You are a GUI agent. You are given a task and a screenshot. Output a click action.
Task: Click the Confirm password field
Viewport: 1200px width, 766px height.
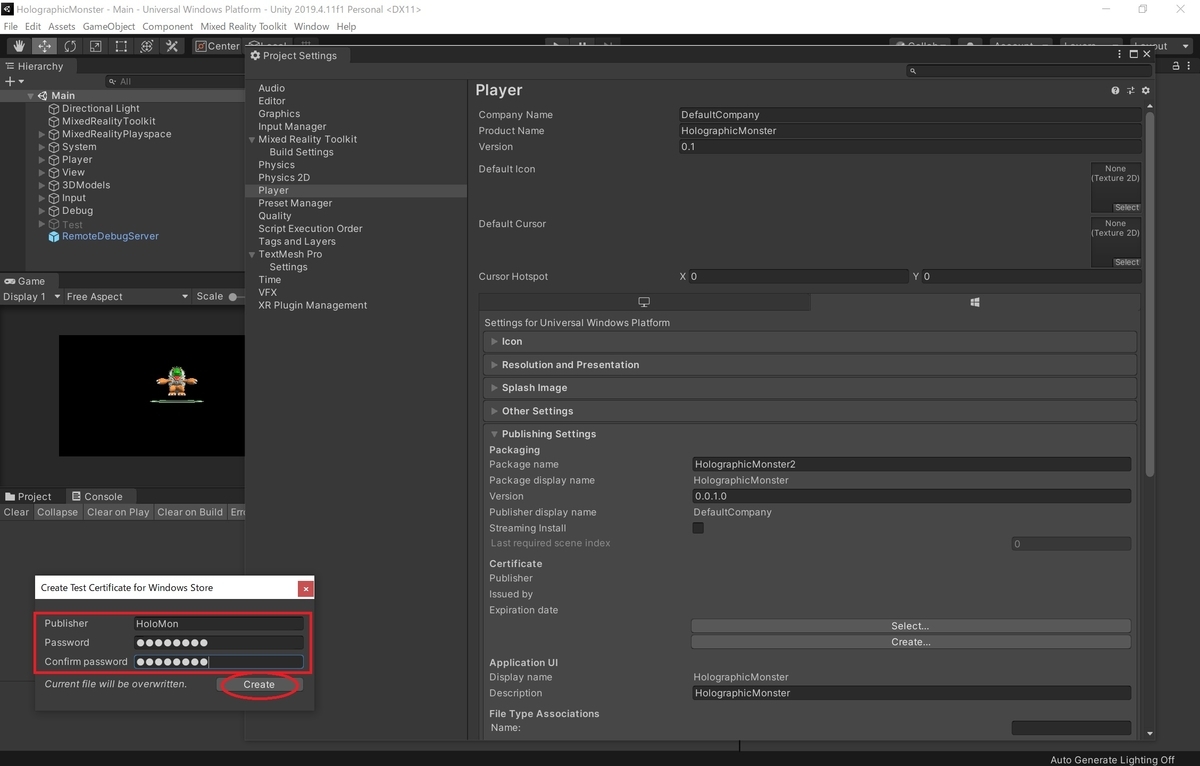click(219, 662)
